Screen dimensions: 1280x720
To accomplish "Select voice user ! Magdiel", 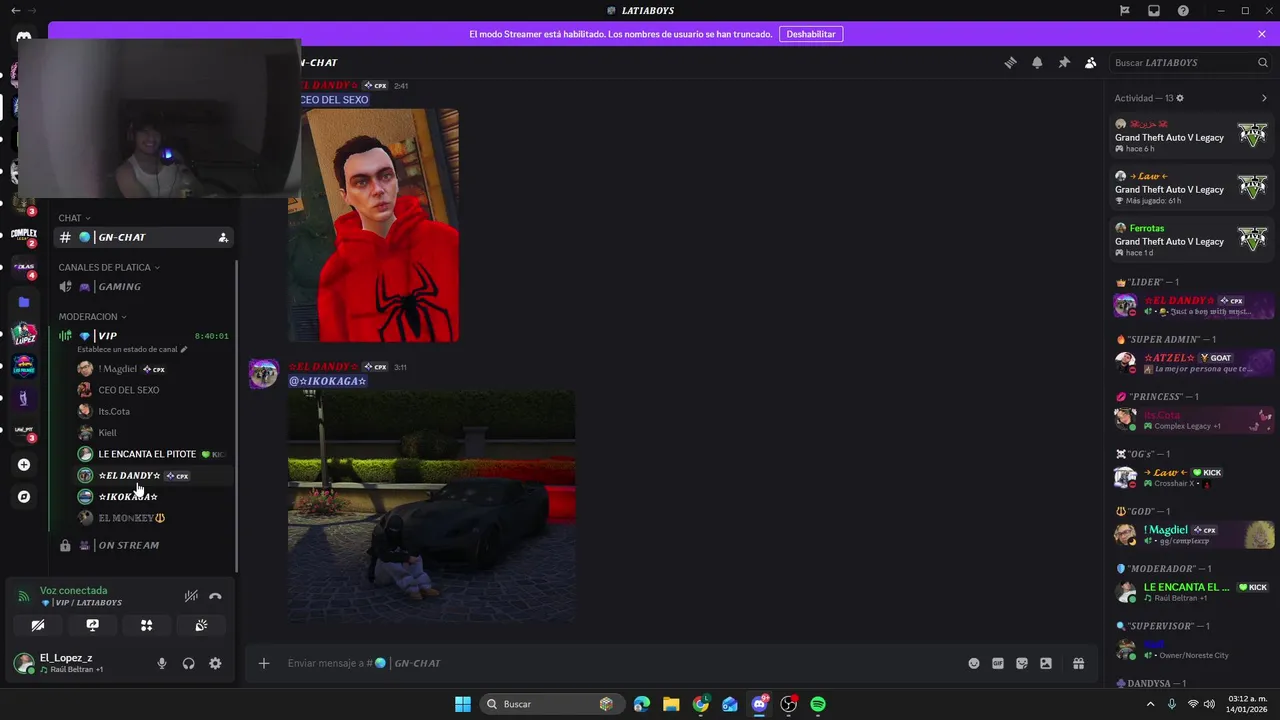I will pos(155,369).
